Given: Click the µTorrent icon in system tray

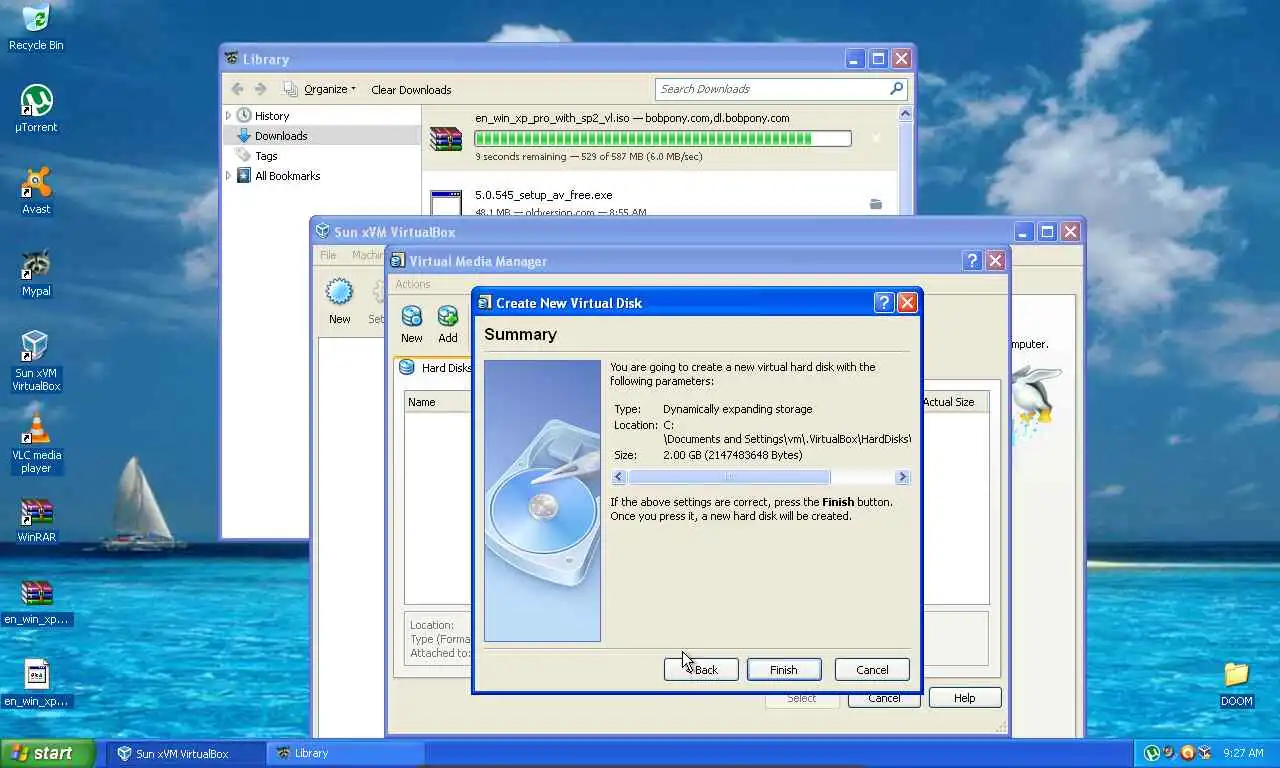Looking at the screenshot, I should 1152,753.
